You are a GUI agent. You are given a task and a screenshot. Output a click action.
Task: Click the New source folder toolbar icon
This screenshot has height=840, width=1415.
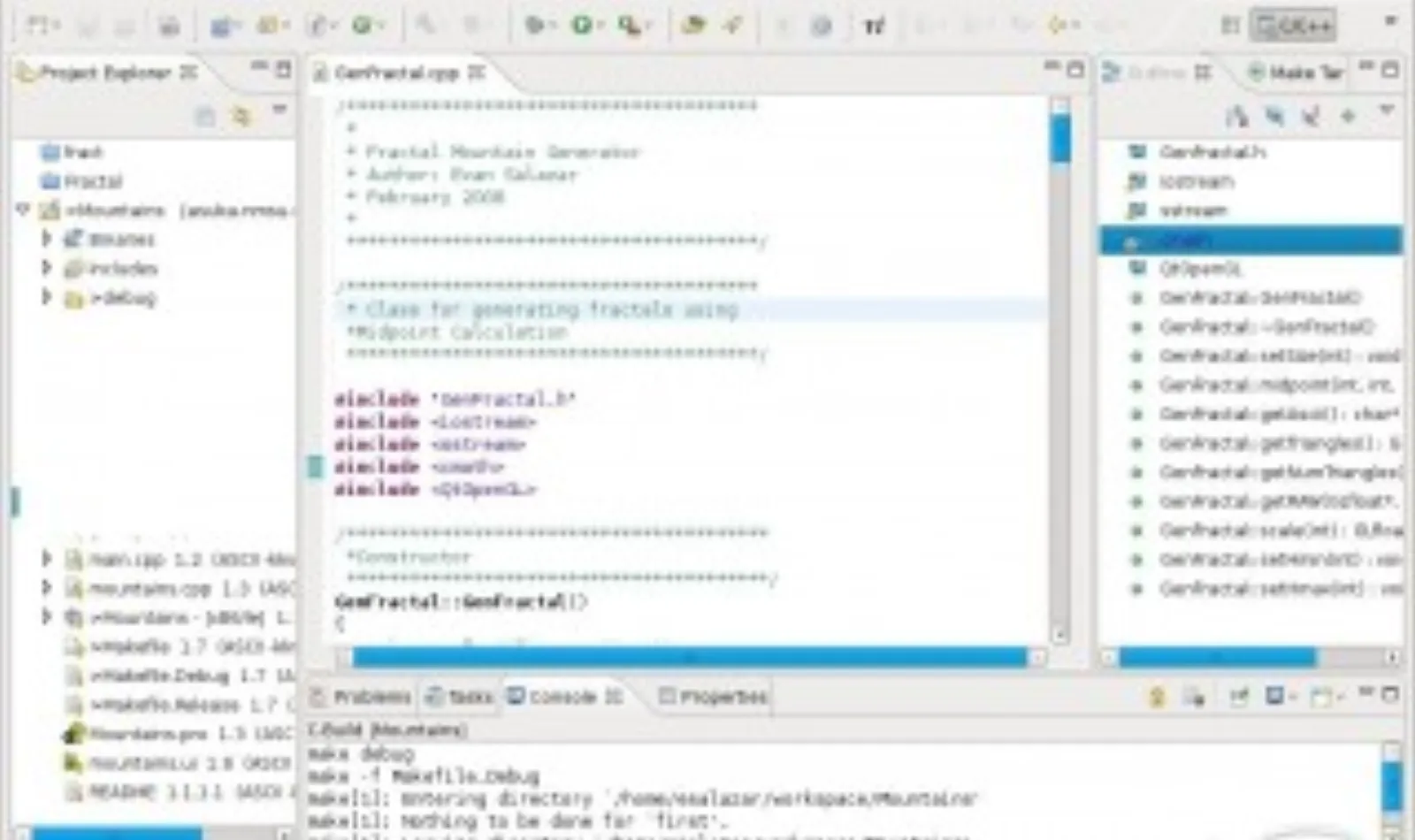tap(268, 26)
